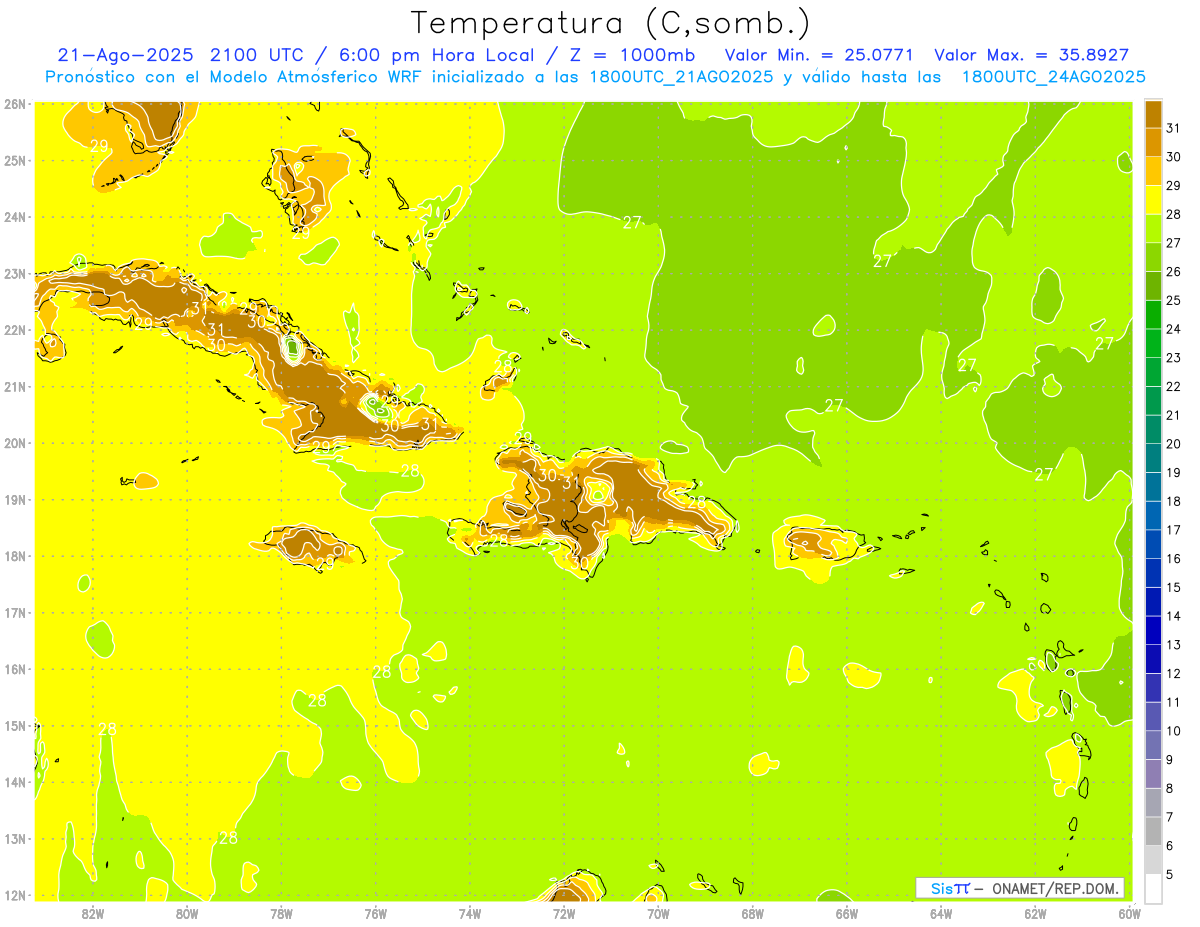Select the 'Valor Min. = 25.0771' value
This screenshot has width=1200, height=927.
[821, 55]
